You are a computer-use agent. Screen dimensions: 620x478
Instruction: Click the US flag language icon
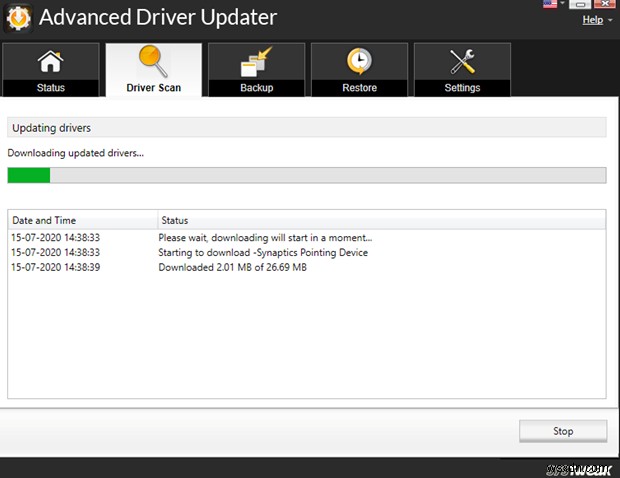click(550, 4)
